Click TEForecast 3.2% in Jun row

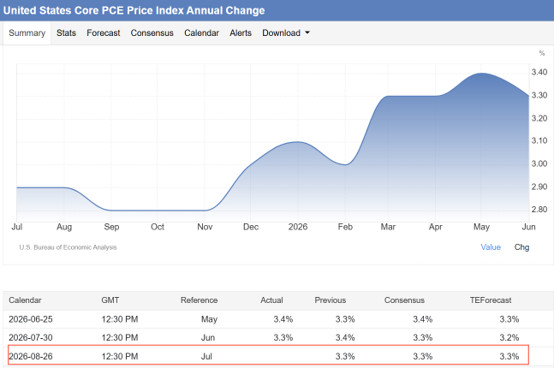[509, 338]
